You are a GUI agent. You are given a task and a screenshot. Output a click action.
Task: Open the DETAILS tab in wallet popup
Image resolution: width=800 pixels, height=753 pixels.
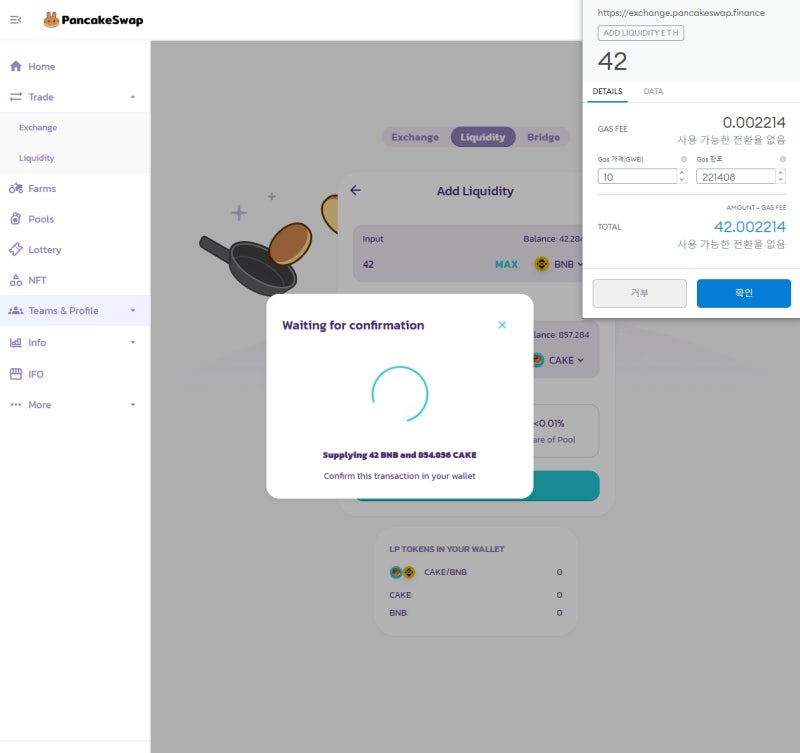[607, 91]
